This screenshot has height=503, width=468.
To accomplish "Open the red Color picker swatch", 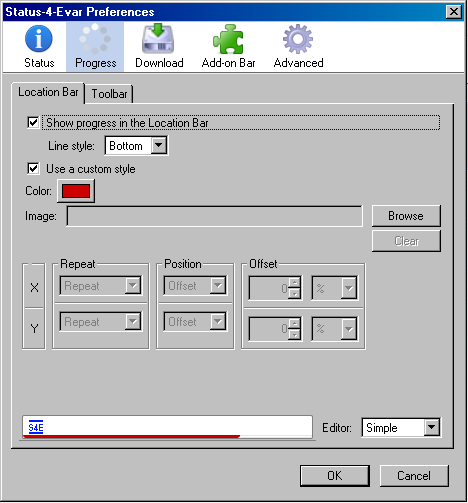I will pyautogui.click(x=76, y=191).
